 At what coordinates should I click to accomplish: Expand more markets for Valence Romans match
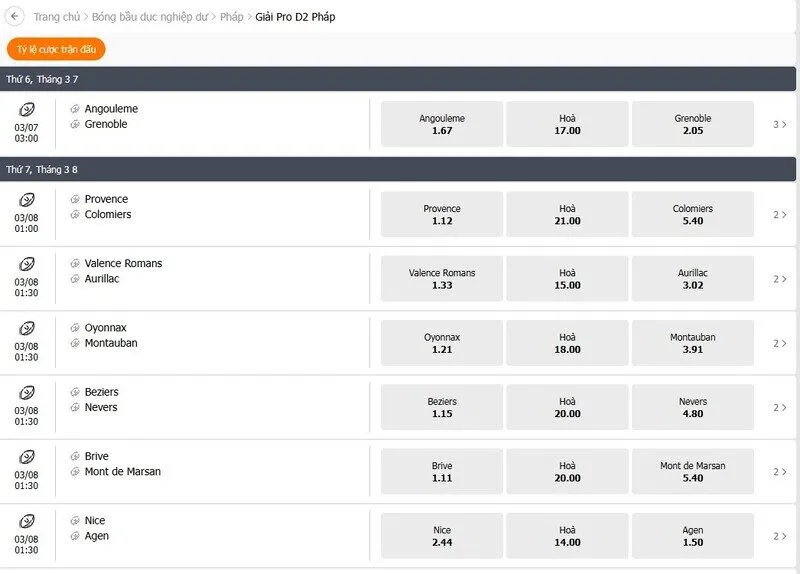780,279
